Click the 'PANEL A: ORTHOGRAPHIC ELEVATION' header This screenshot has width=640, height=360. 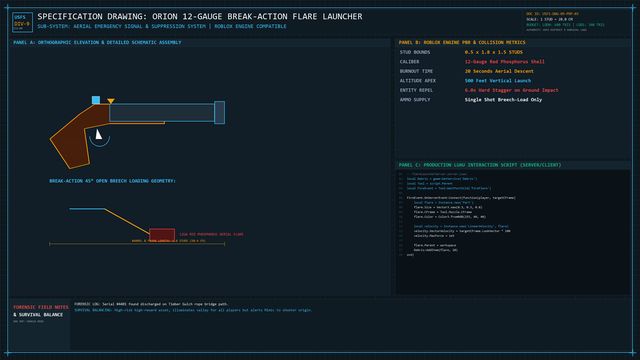point(97,42)
